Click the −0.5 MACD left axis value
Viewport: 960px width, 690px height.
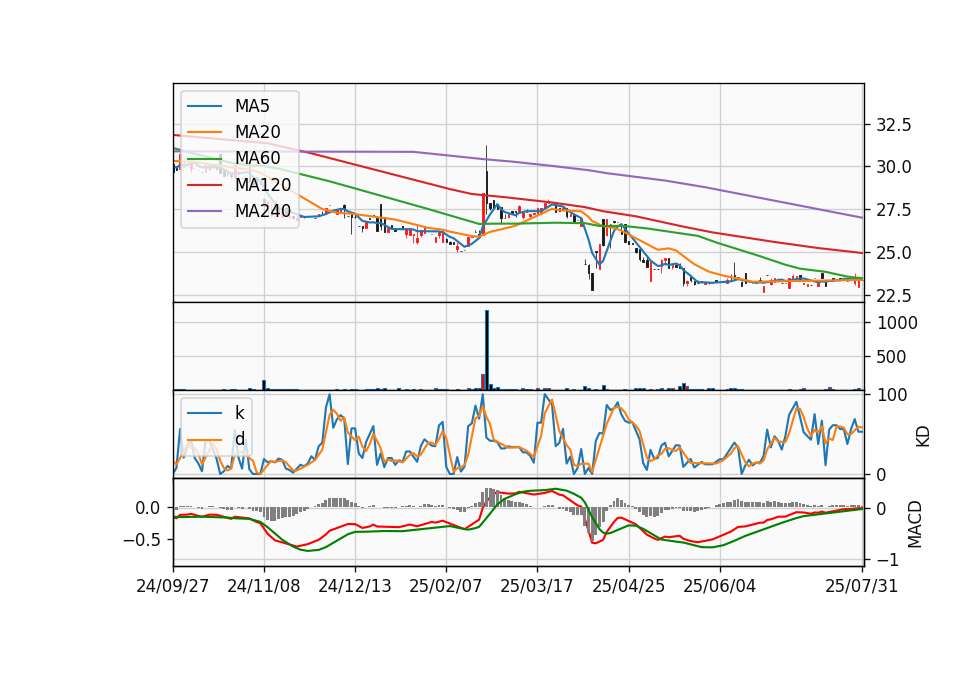(142, 540)
